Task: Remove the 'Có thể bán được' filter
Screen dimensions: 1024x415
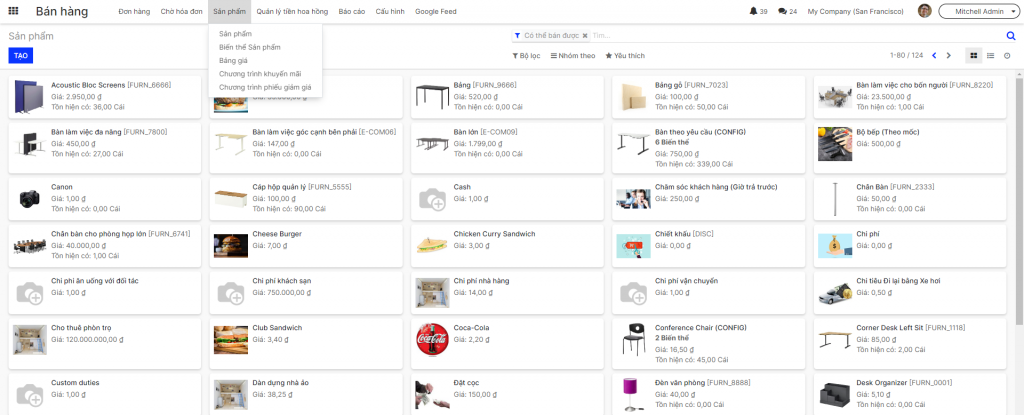Action: tap(585, 36)
